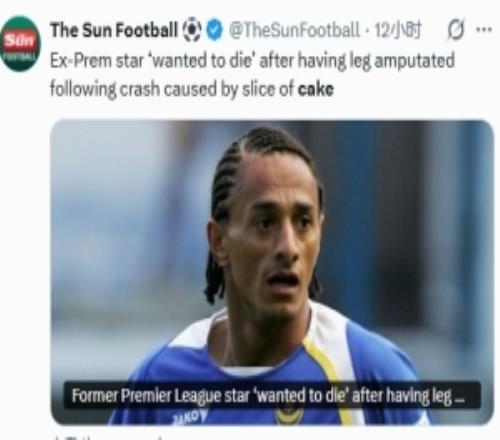Click the blue verified badge
This screenshot has width=500, height=440.
214,31
